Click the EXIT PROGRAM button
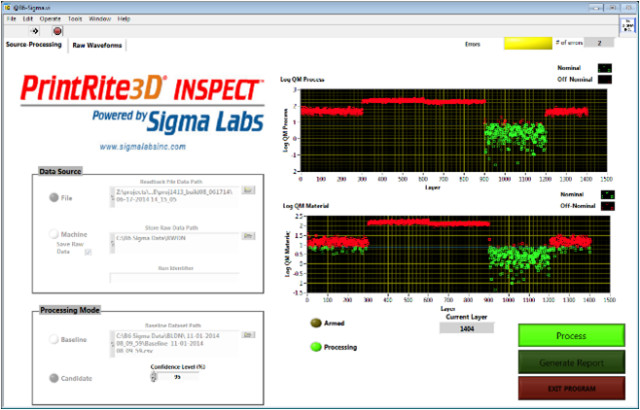This screenshot has height=410, width=640. [571, 388]
